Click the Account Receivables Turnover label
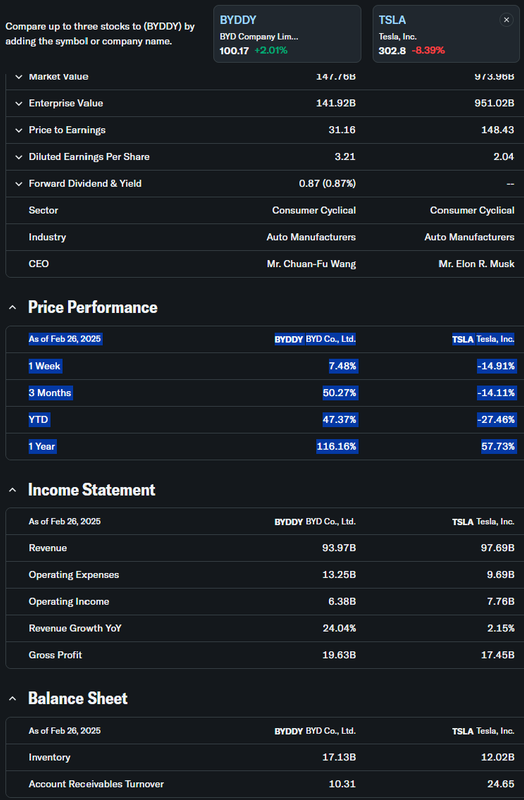Image resolution: width=524 pixels, height=800 pixels. 96,784
